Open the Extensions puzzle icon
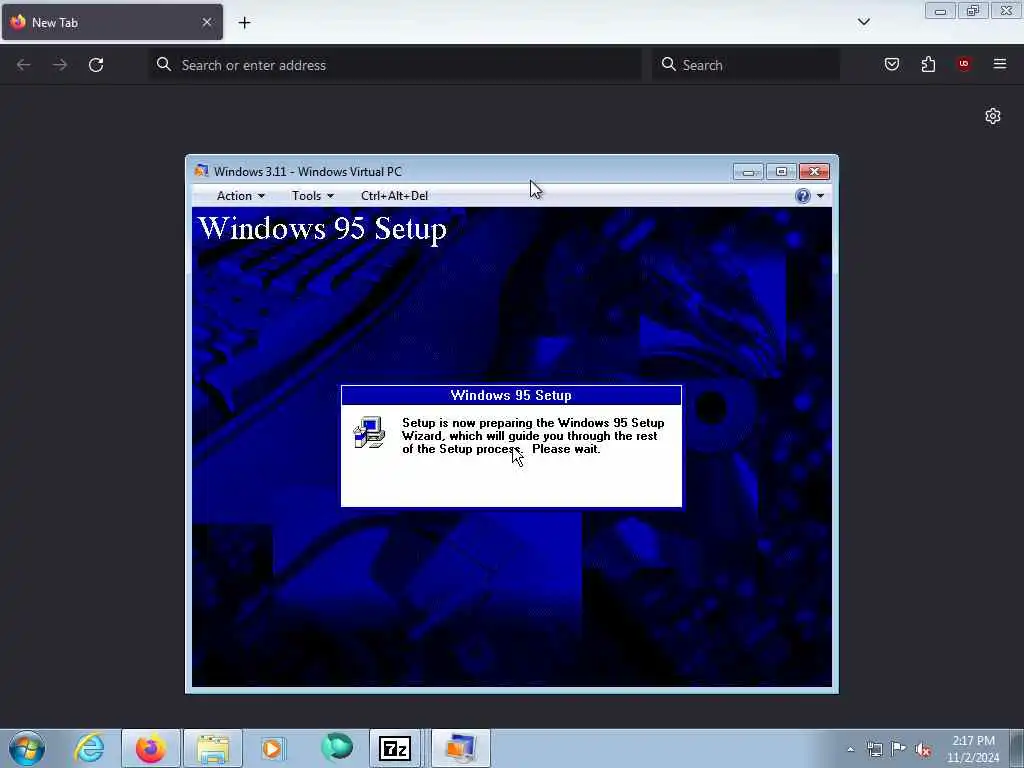Screen dimensions: 1024x768 (x=928, y=64)
